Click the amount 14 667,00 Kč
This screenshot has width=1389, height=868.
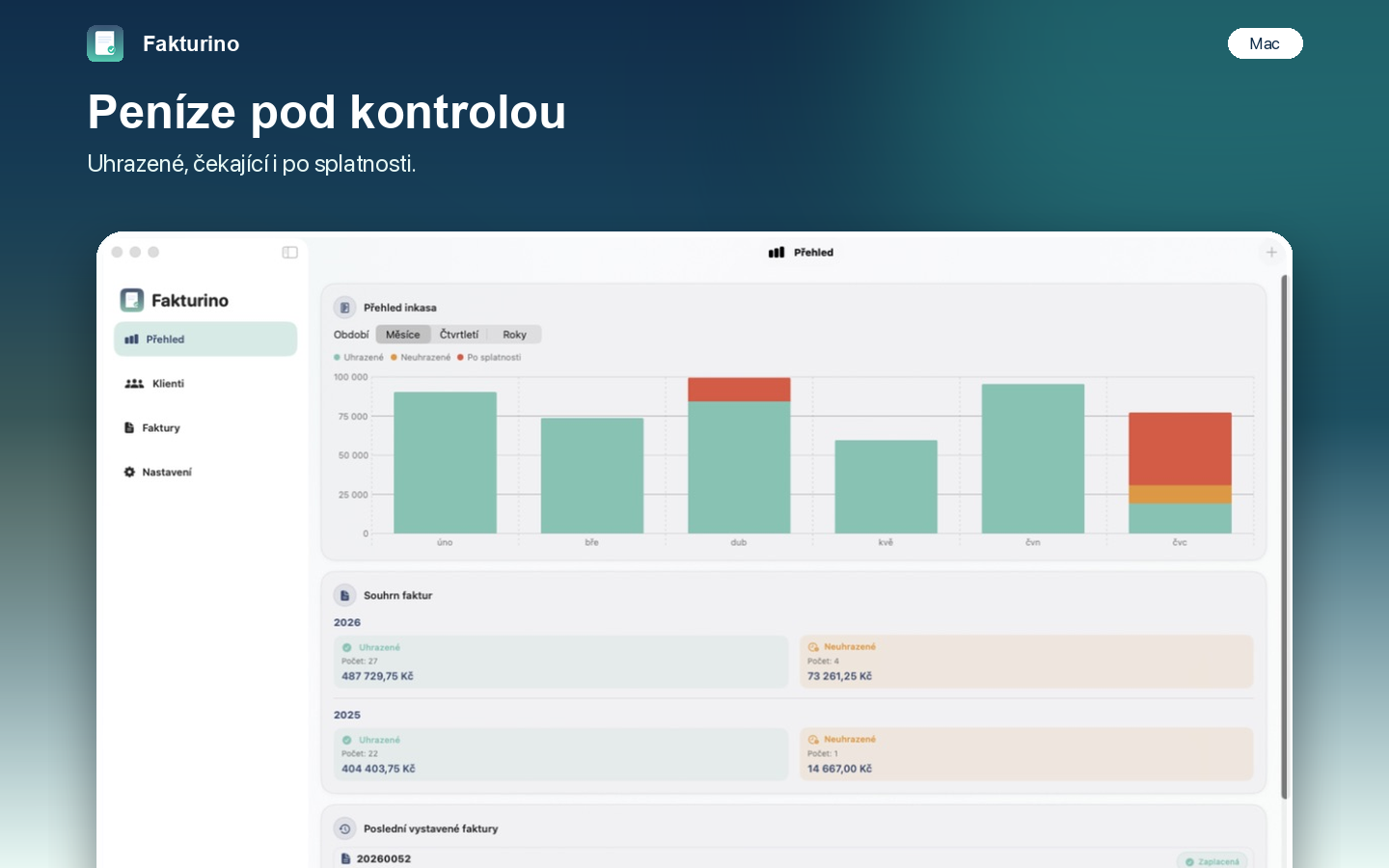(x=839, y=769)
